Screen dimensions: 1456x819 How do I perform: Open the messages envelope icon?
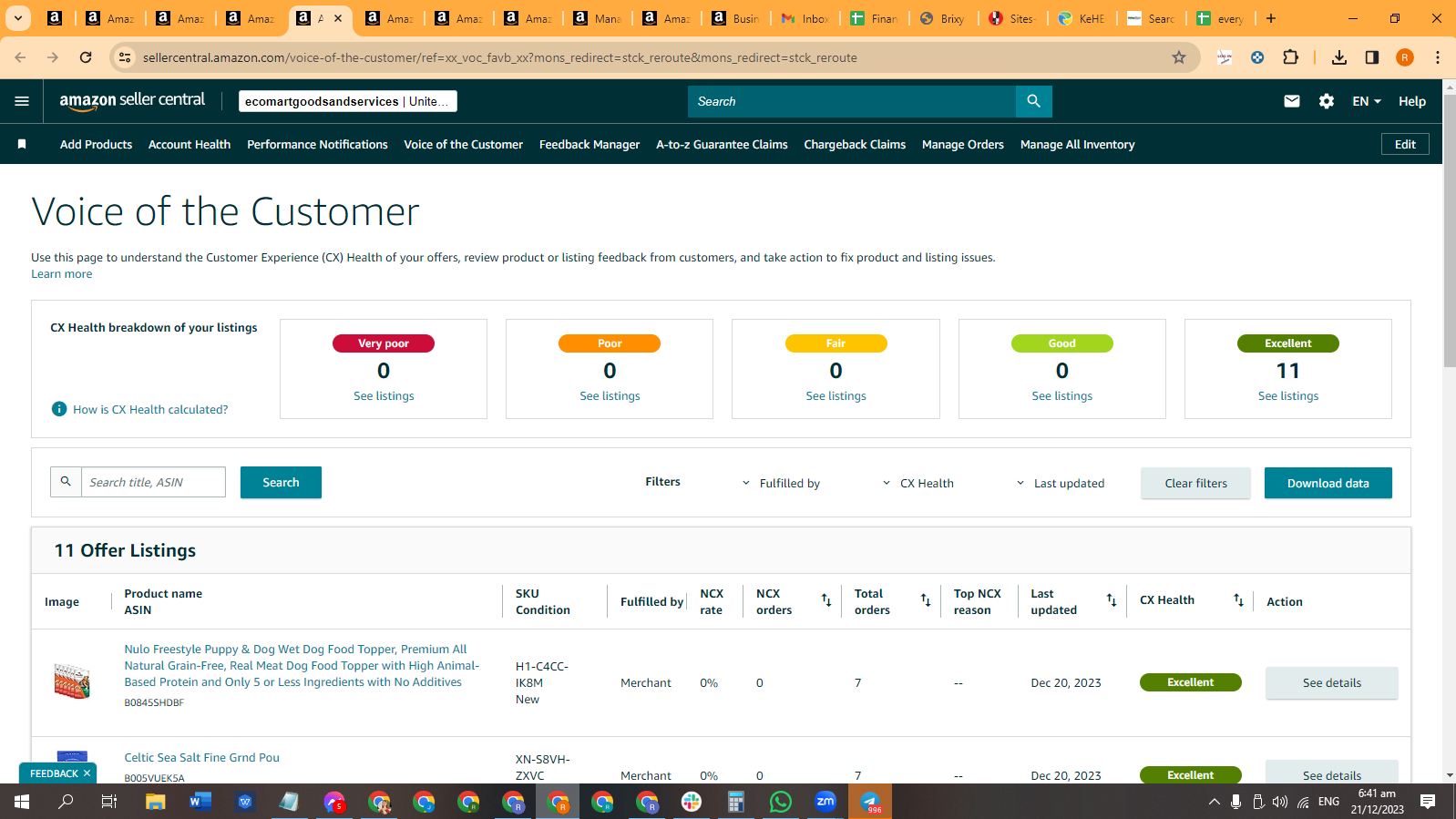[x=1292, y=101]
